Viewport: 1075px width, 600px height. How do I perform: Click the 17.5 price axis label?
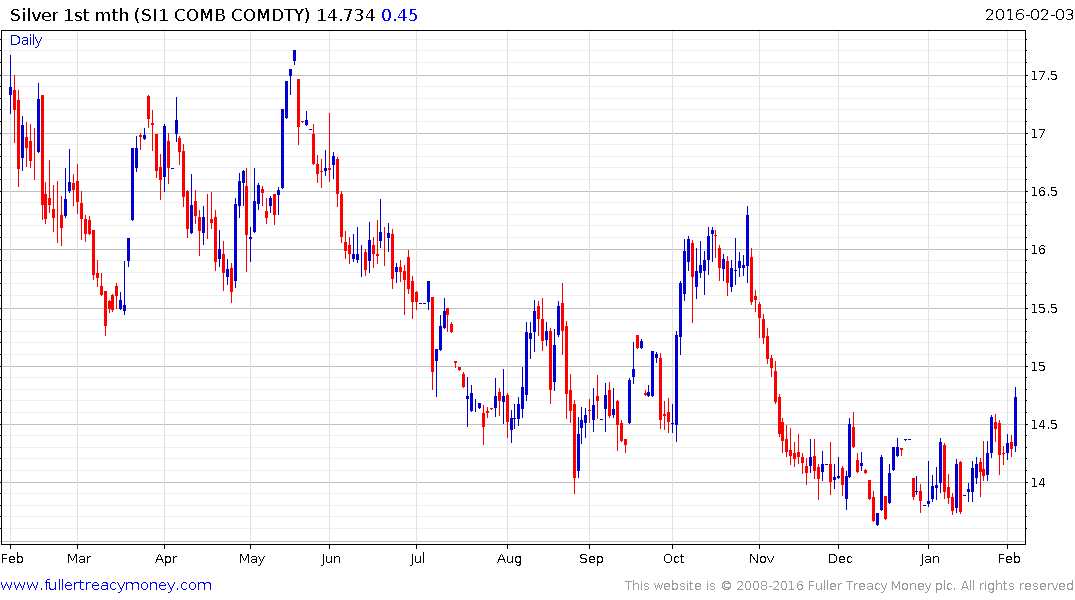[x=1044, y=75]
